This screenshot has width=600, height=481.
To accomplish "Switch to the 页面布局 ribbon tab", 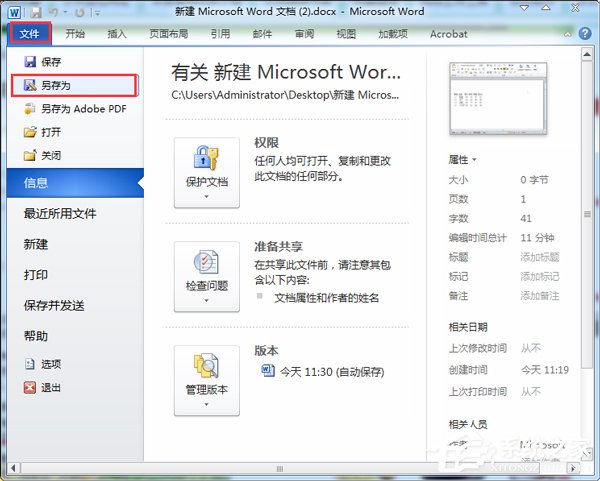I will pyautogui.click(x=168, y=34).
